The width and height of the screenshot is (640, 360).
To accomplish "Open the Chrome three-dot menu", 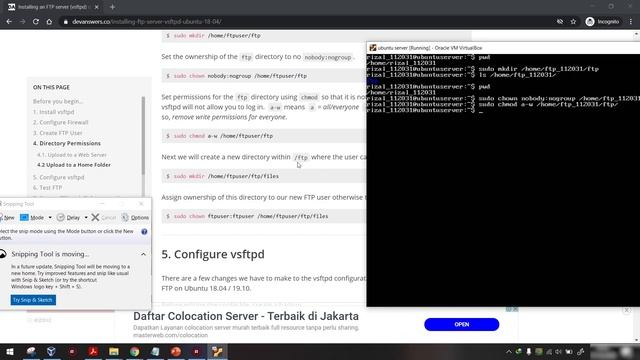I will (x=631, y=22).
